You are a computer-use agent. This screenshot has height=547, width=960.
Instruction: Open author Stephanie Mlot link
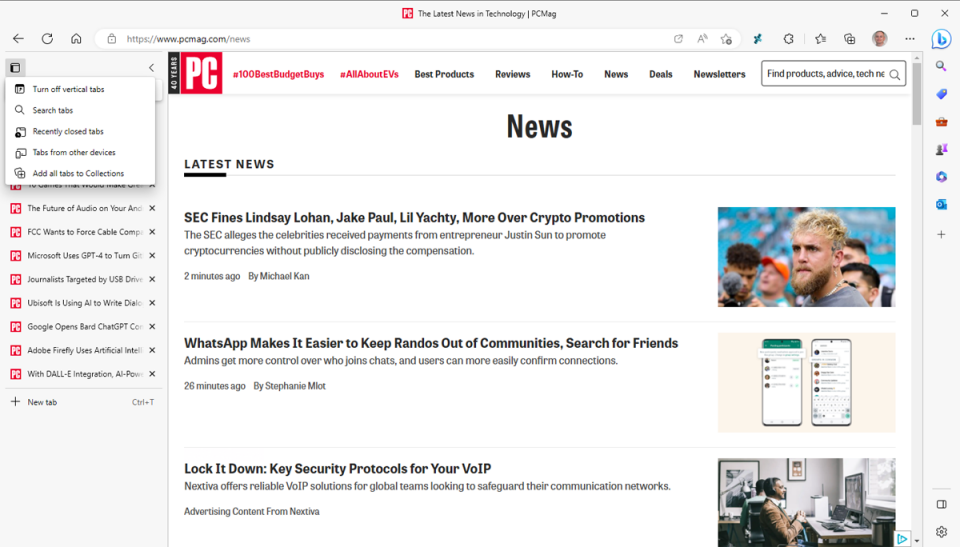[295, 386]
